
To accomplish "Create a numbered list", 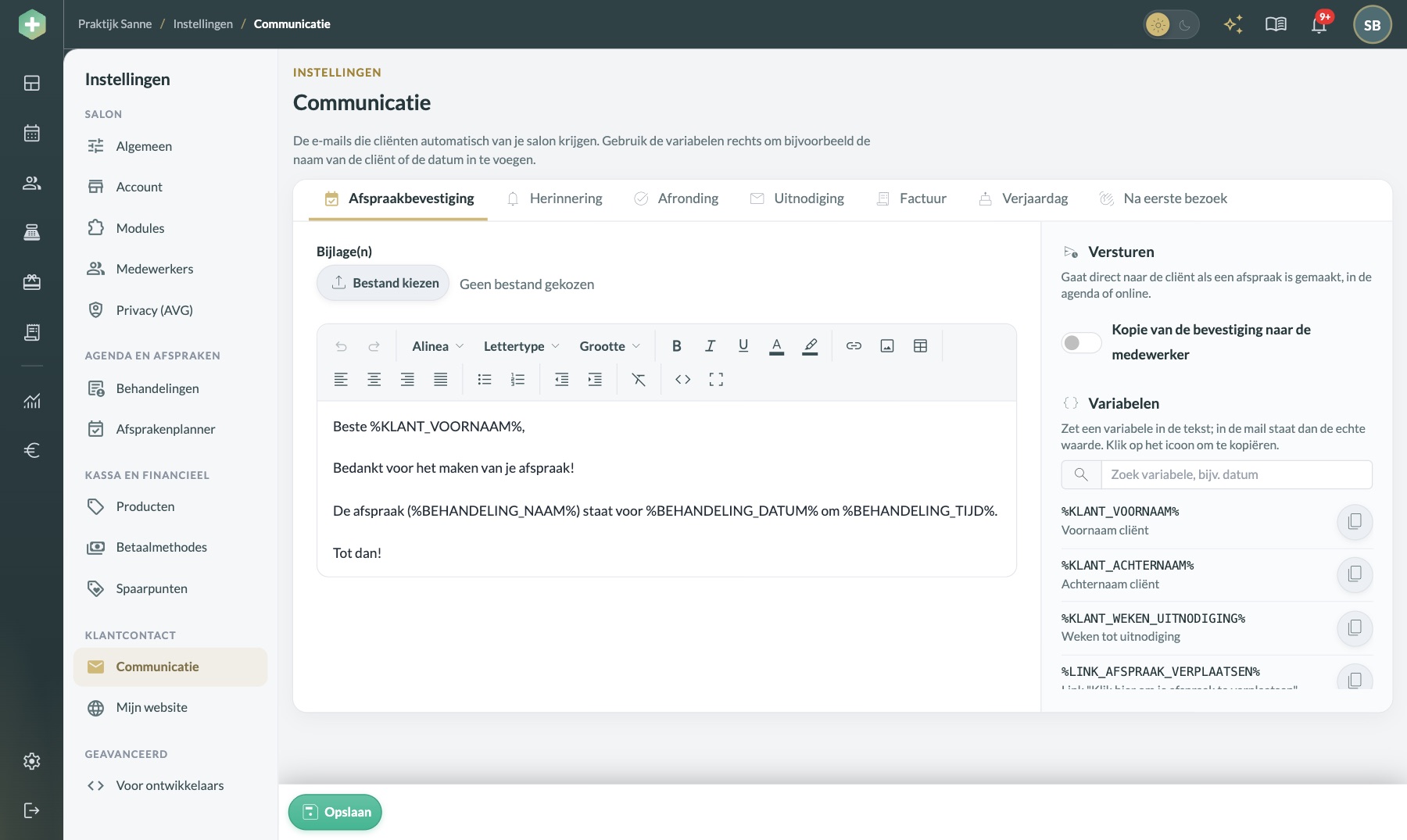I will click(x=517, y=380).
